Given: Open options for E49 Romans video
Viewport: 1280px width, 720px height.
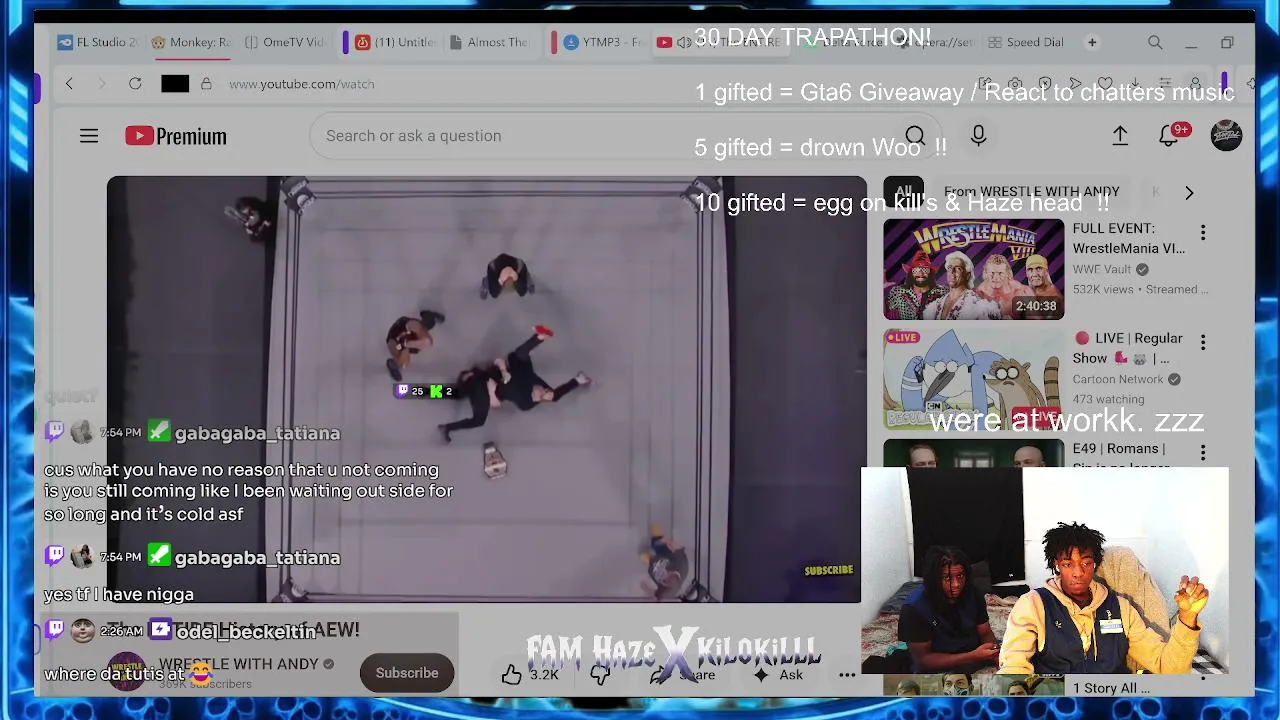Looking at the screenshot, I should tap(1203, 453).
